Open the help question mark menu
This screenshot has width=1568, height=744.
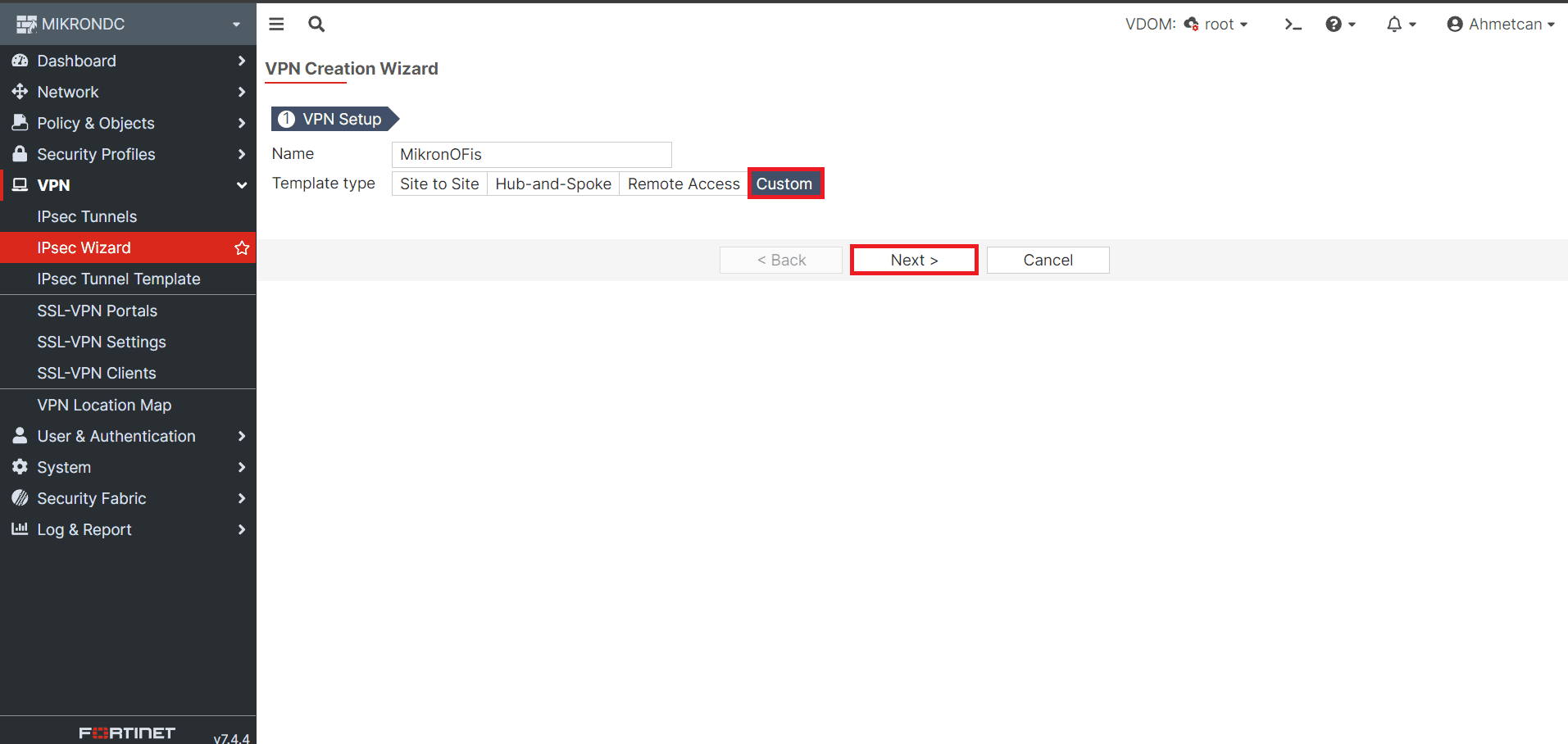[1340, 25]
